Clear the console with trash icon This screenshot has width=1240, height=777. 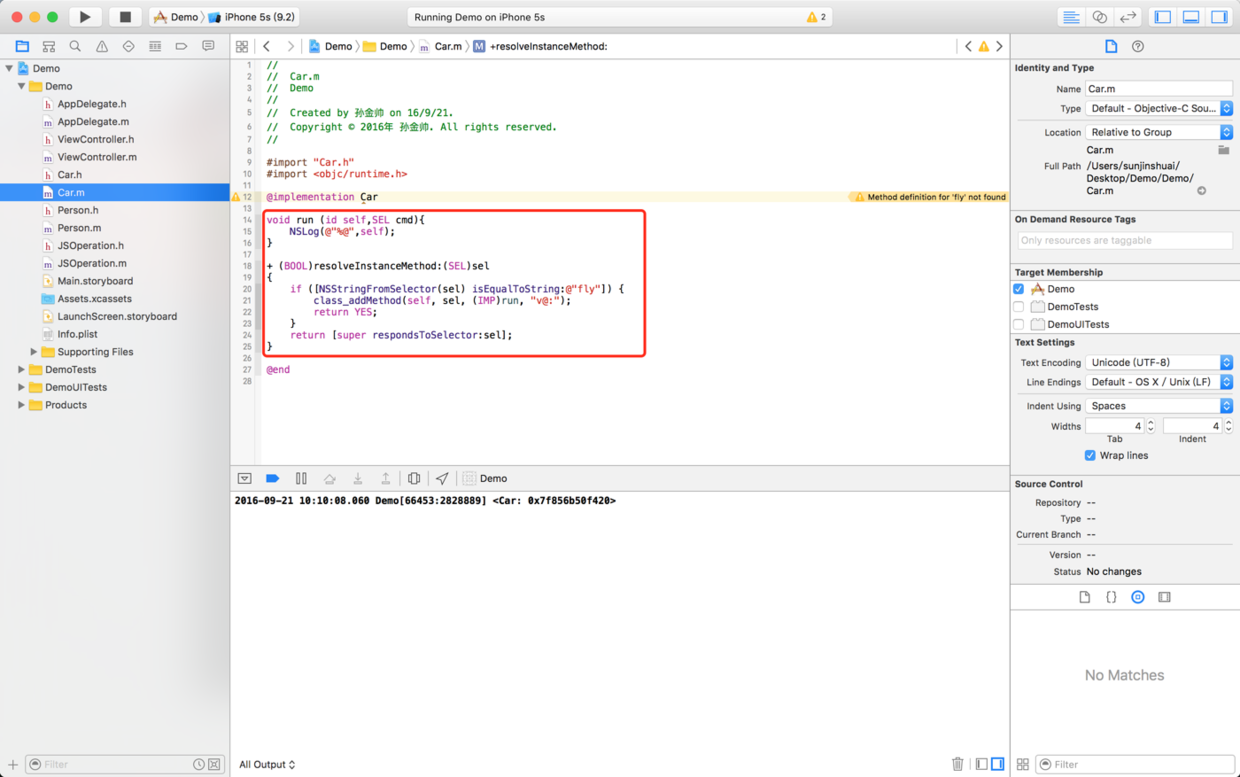tap(957, 765)
